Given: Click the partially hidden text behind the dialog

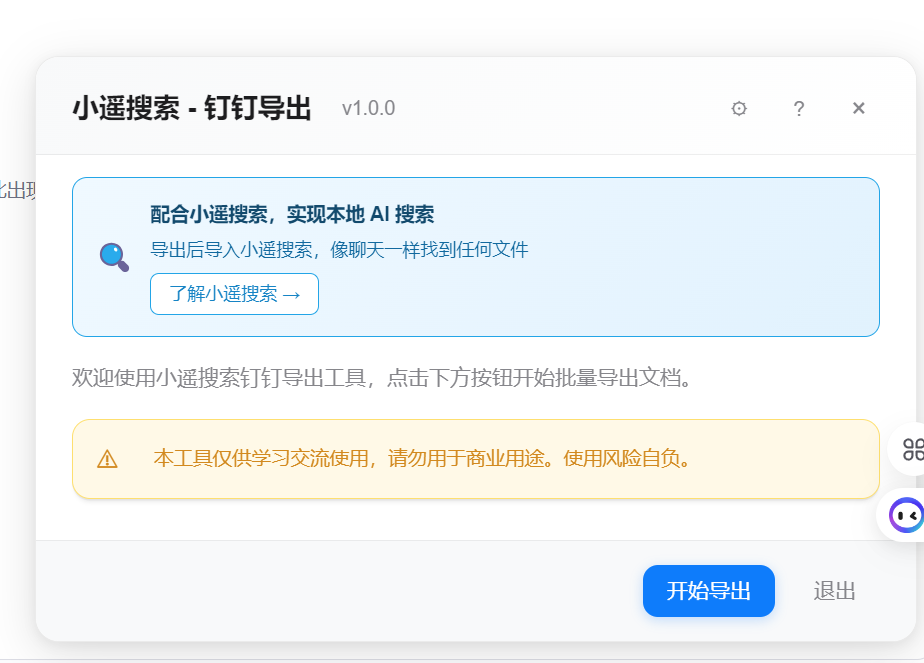Looking at the screenshot, I should (x=17, y=190).
